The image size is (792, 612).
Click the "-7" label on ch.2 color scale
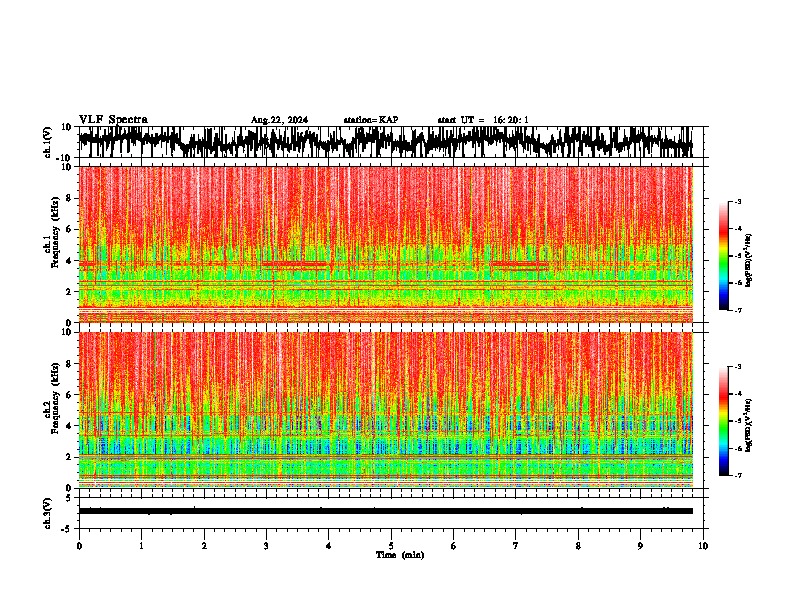737,476
